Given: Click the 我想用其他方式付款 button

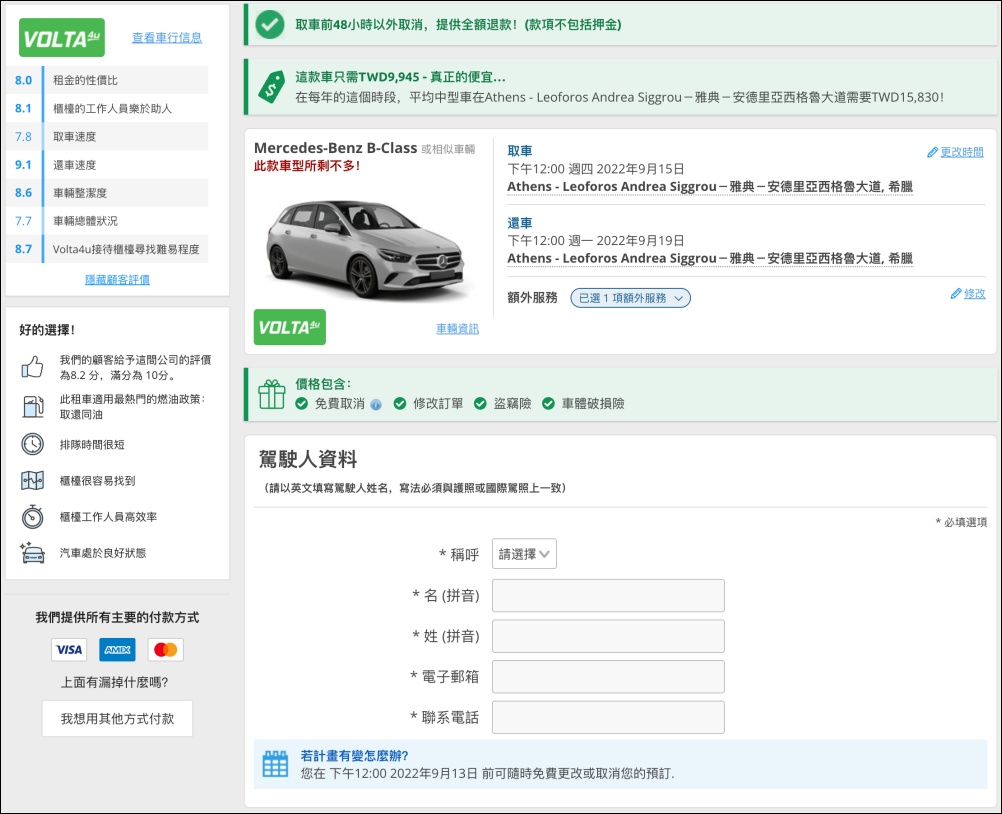Looking at the screenshot, I should pos(118,719).
